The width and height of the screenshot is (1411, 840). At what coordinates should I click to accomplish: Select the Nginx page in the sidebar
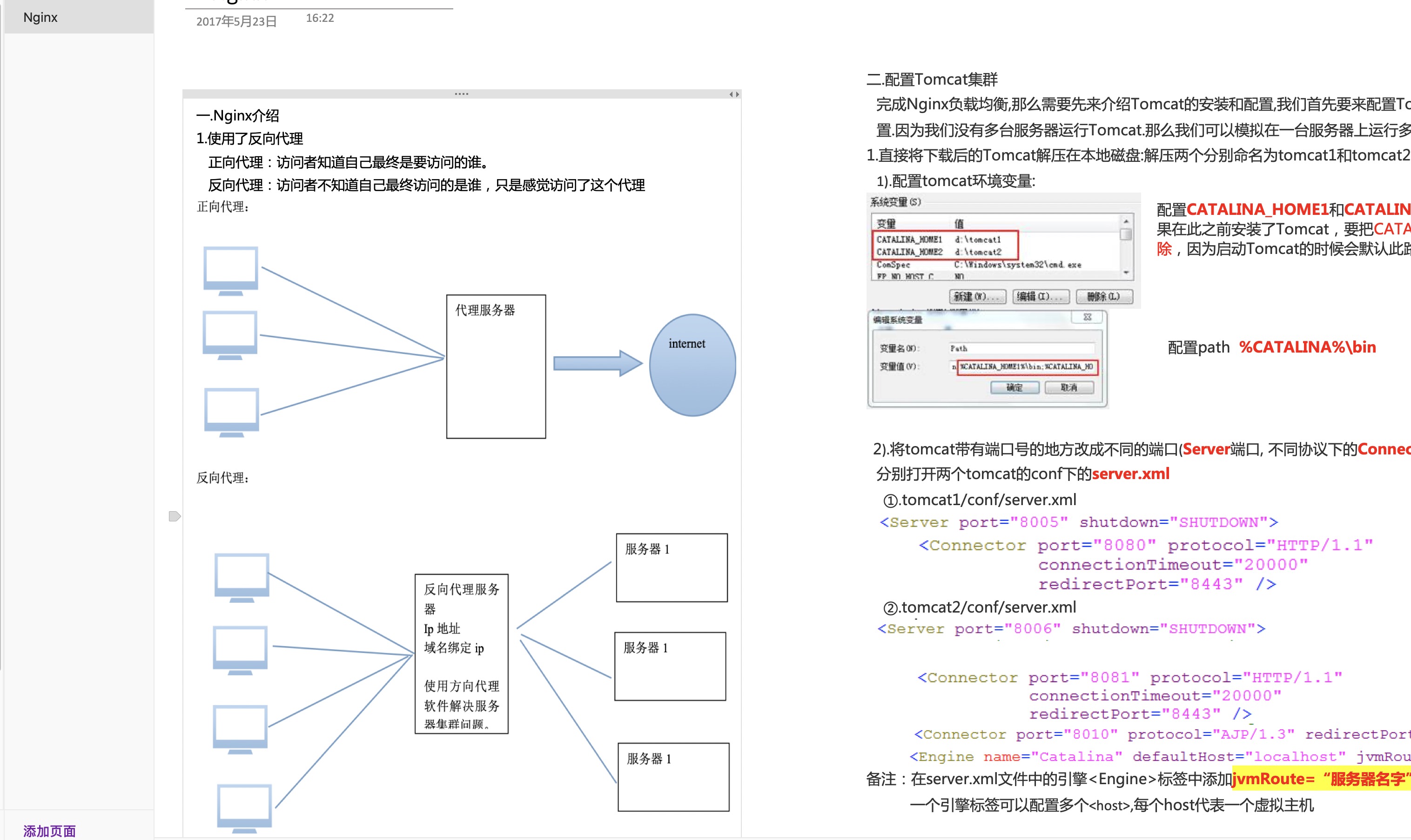point(41,18)
